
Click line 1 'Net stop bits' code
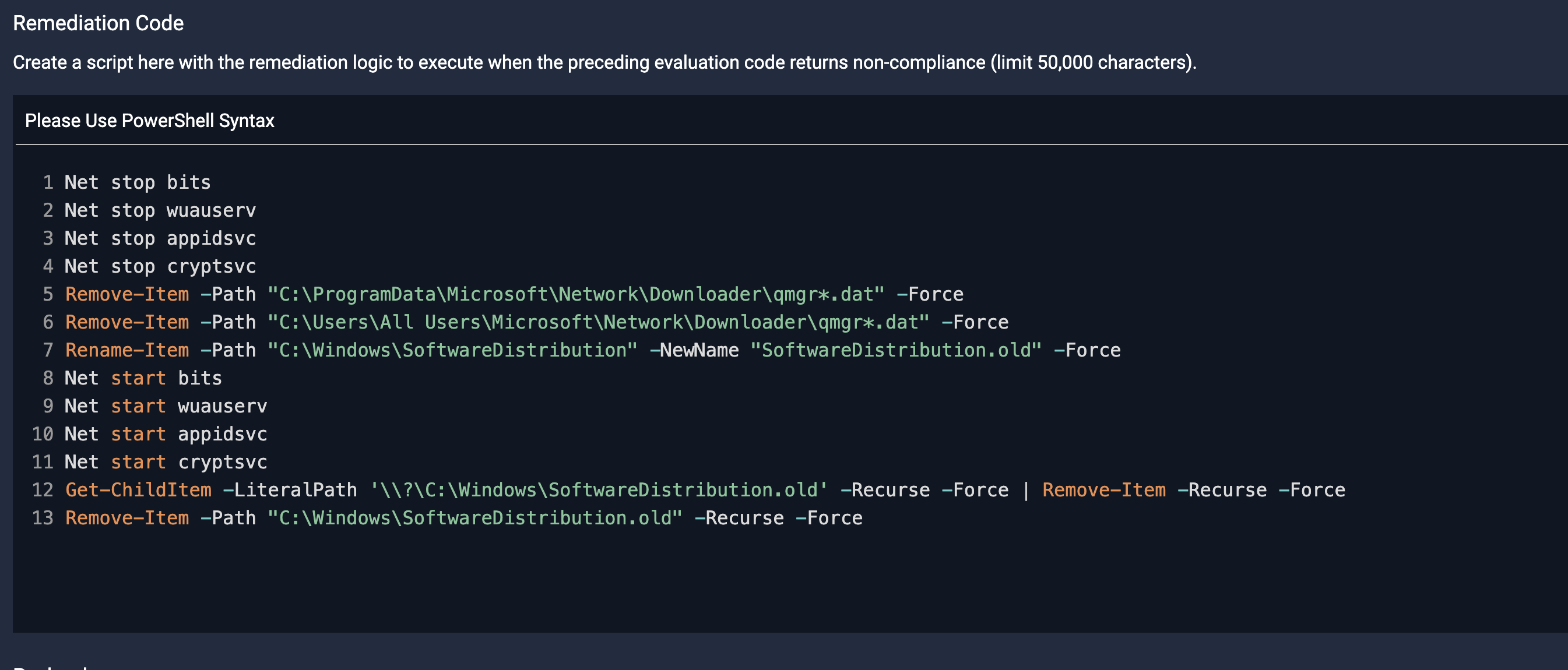[x=138, y=182]
